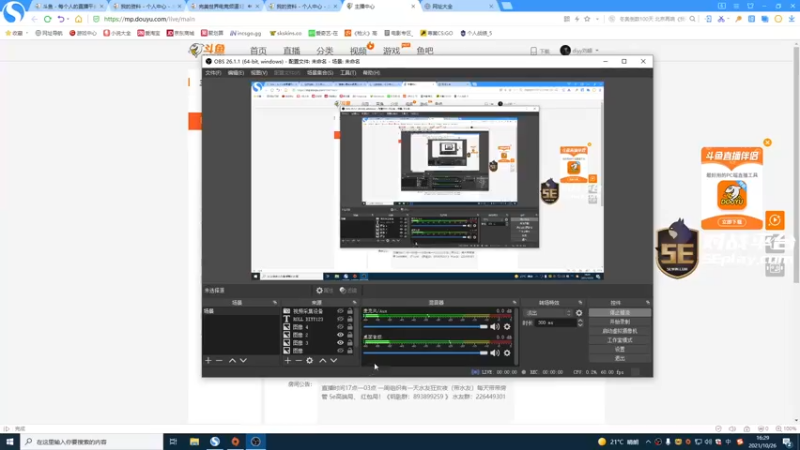Remove selected scene with minus icon

click(219, 361)
